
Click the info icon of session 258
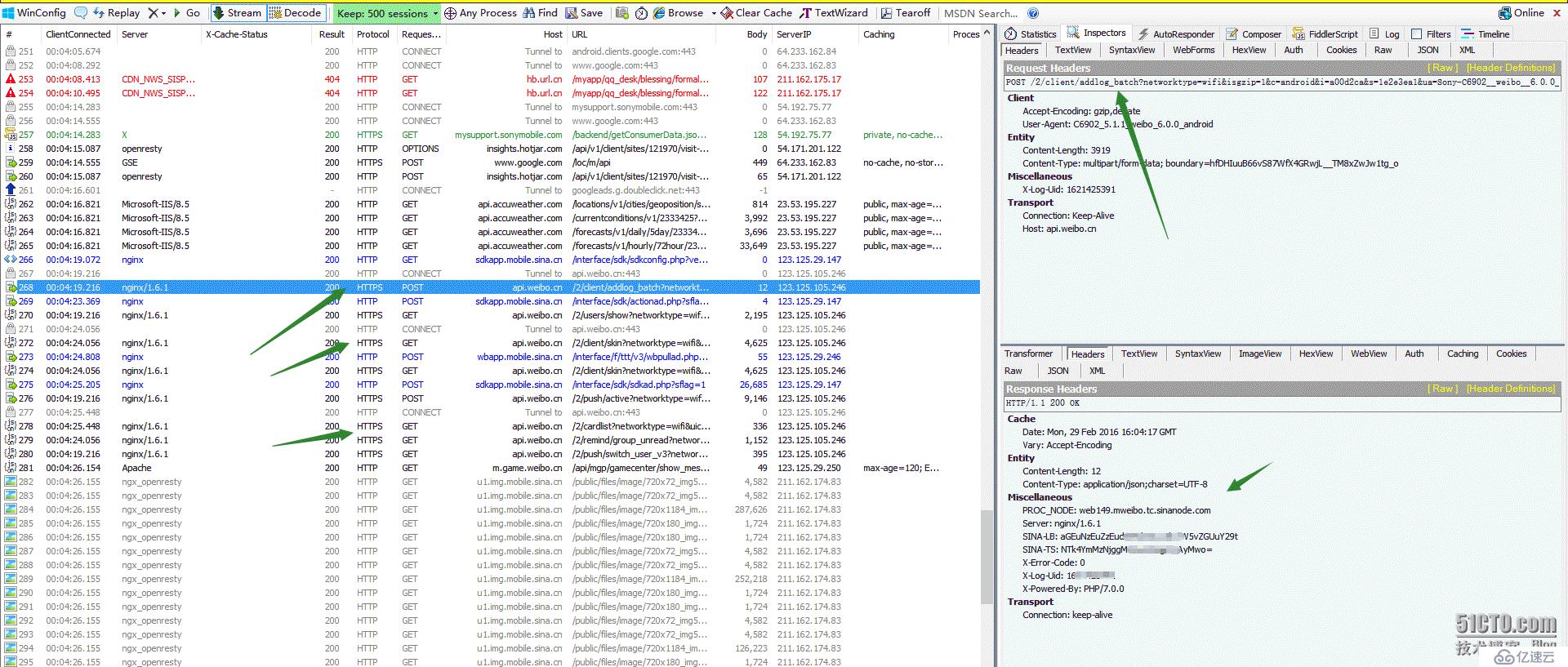11,149
